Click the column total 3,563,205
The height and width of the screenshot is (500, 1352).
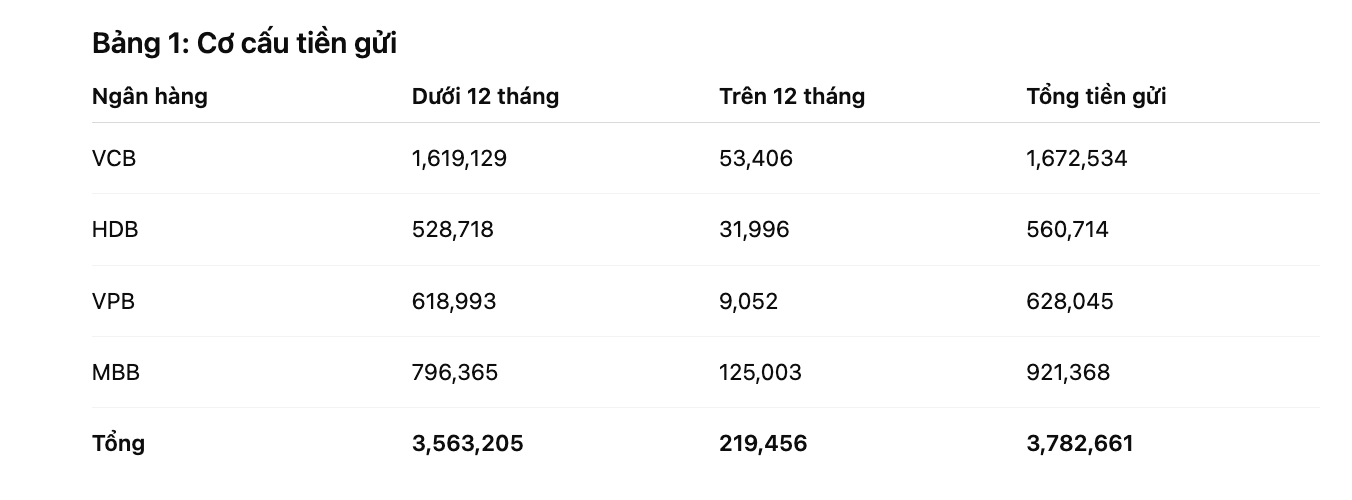click(467, 443)
